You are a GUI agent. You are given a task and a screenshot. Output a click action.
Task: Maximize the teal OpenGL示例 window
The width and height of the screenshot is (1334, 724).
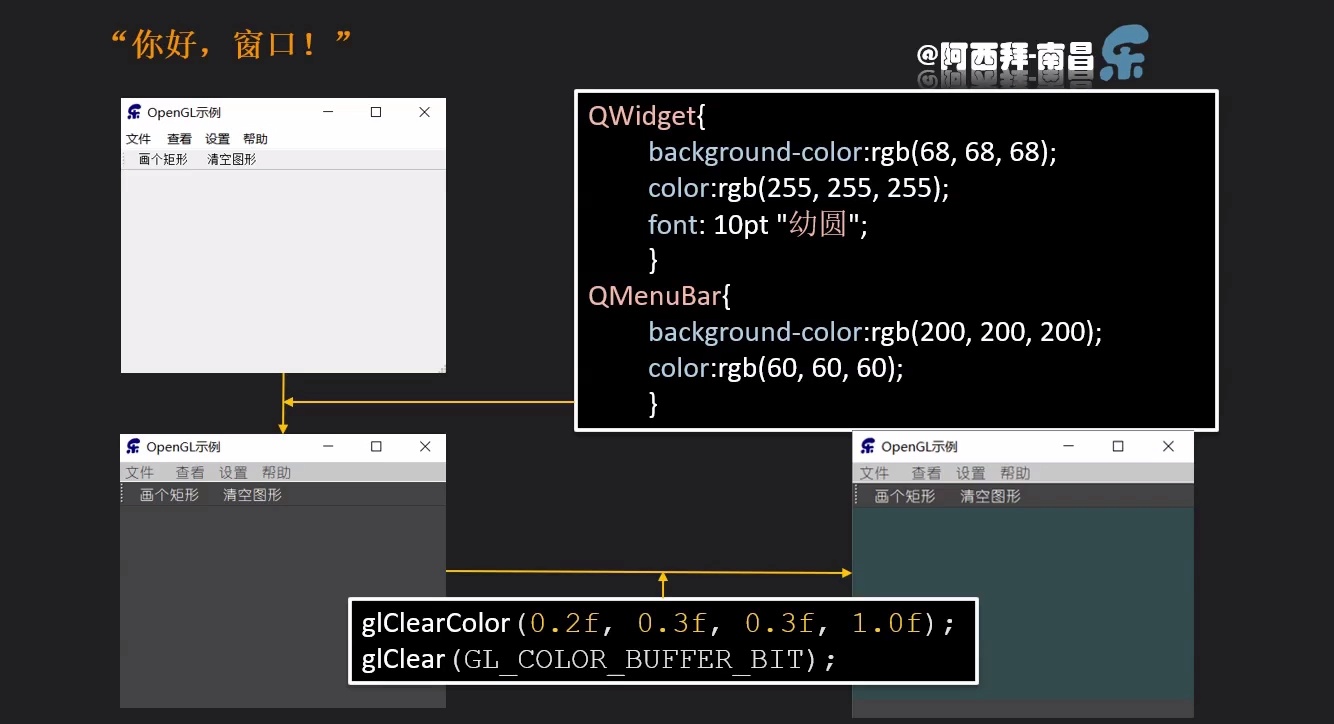[x=1118, y=446]
